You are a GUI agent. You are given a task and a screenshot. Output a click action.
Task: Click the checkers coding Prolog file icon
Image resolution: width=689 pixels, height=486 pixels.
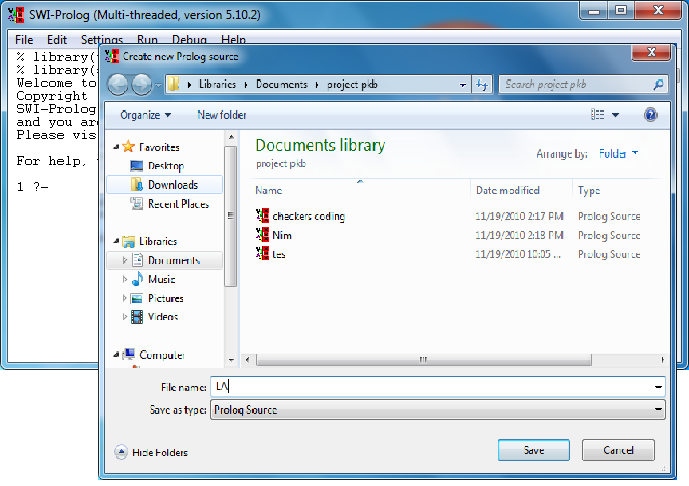[262, 215]
